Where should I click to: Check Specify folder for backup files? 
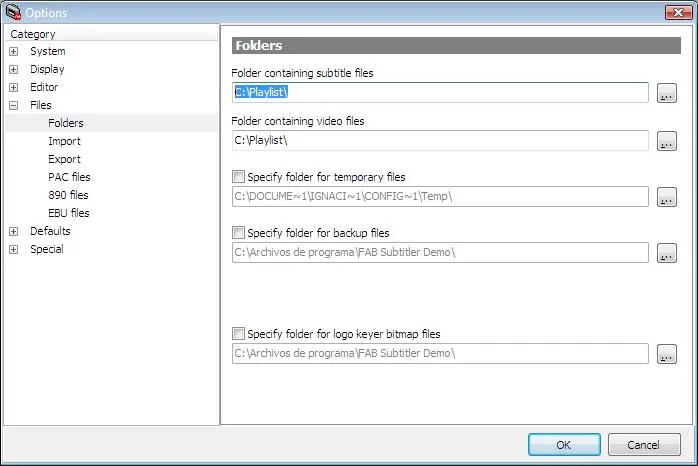coord(238,233)
